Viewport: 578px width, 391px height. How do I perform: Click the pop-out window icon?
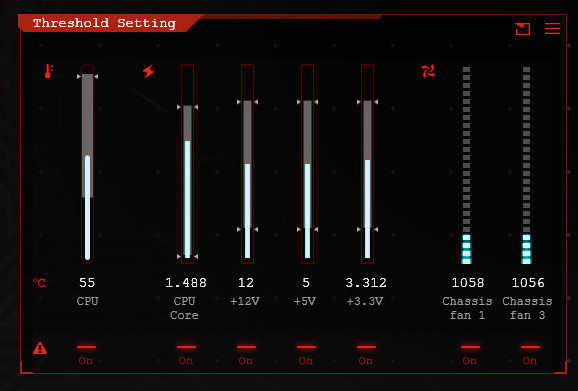pyautogui.click(x=522, y=28)
